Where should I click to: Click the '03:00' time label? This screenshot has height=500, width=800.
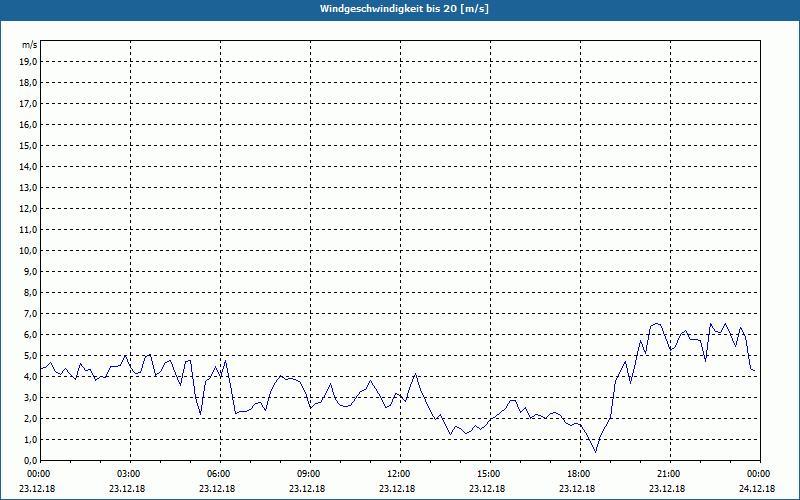coord(128,474)
